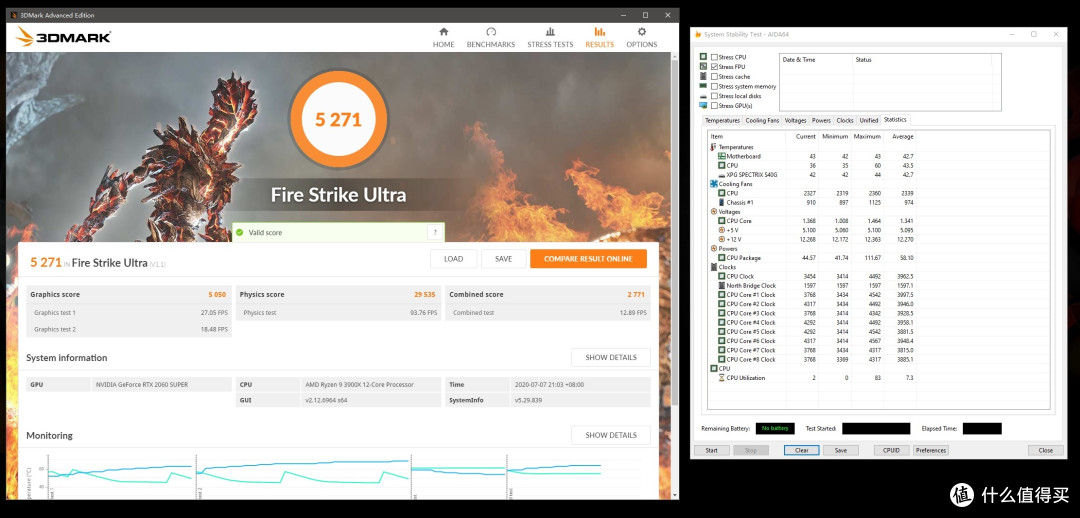
Task: Click the Start button in AIDA64
Action: click(x=712, y=450)
